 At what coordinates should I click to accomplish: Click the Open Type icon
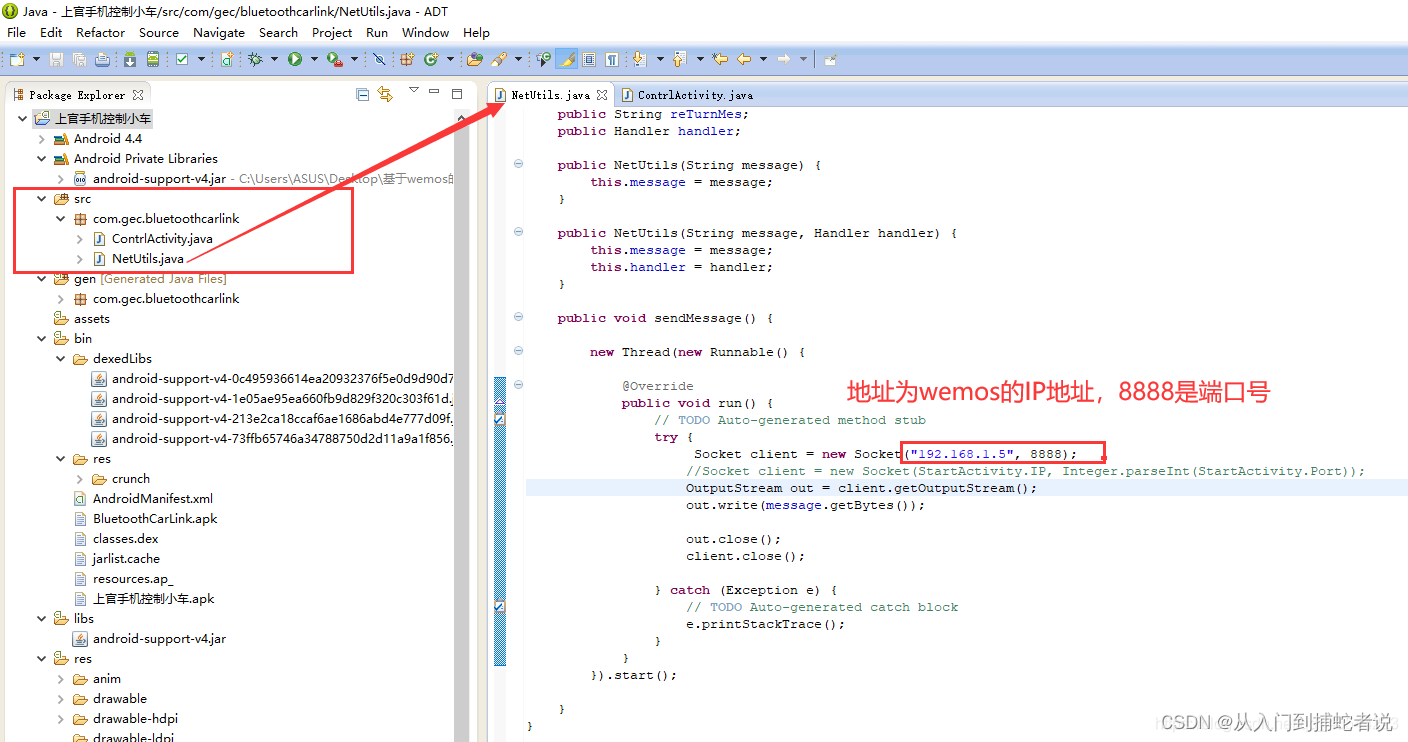click(x=475, y=59)
